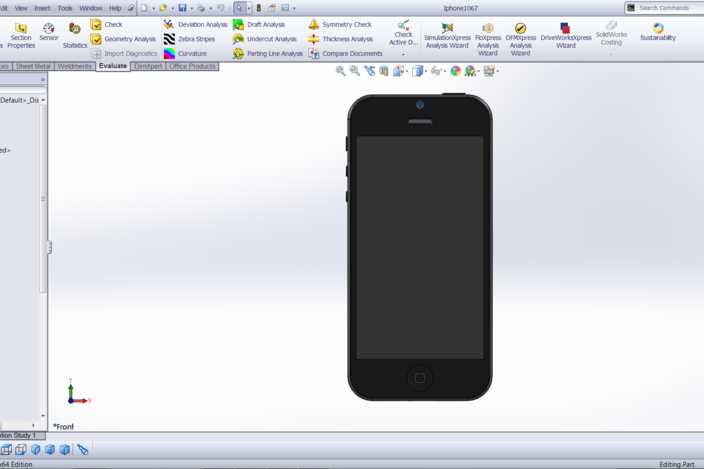Click the Save icon

tap(182, 8)
